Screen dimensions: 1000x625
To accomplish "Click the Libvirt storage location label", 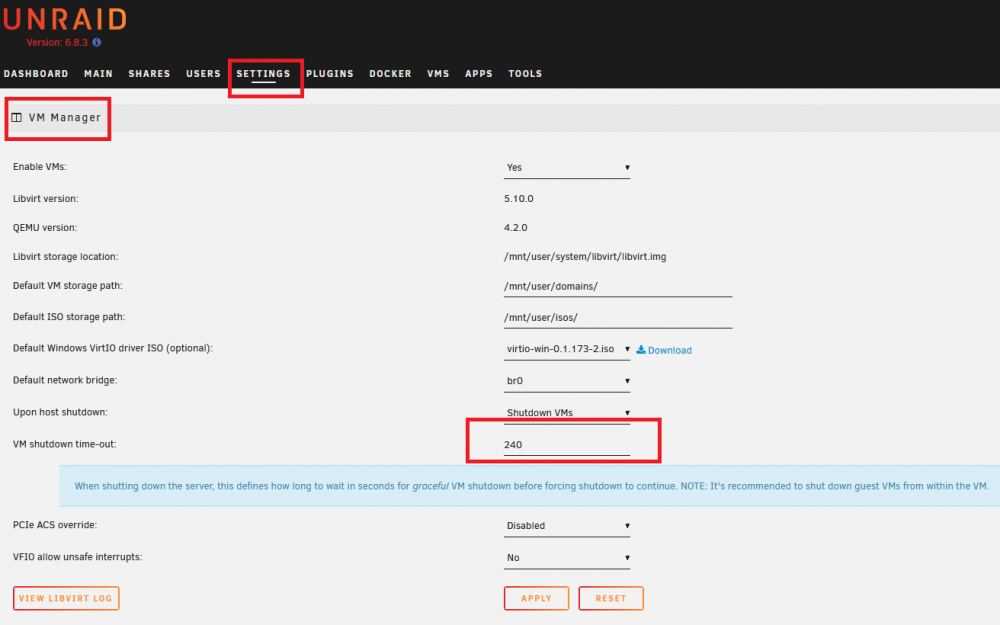I will (x=66, y=256).
